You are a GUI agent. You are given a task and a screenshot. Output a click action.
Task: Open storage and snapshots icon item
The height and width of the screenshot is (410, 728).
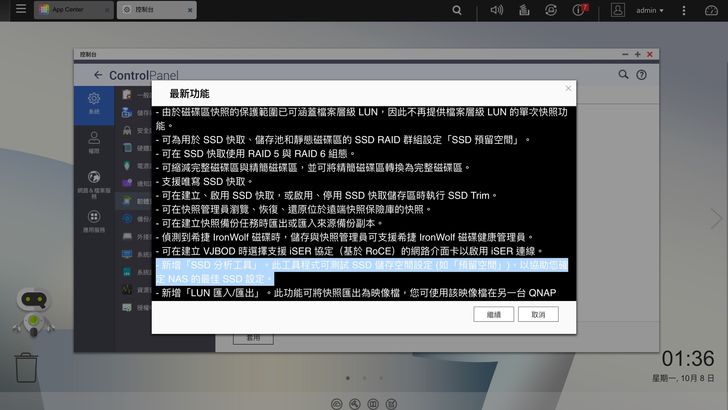click(127, 112)
